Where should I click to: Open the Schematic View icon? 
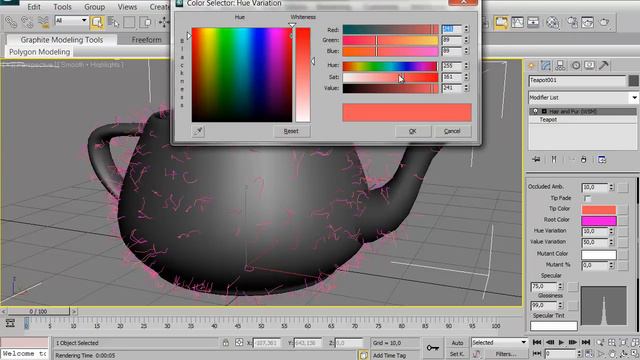click(x=533, y=22)
